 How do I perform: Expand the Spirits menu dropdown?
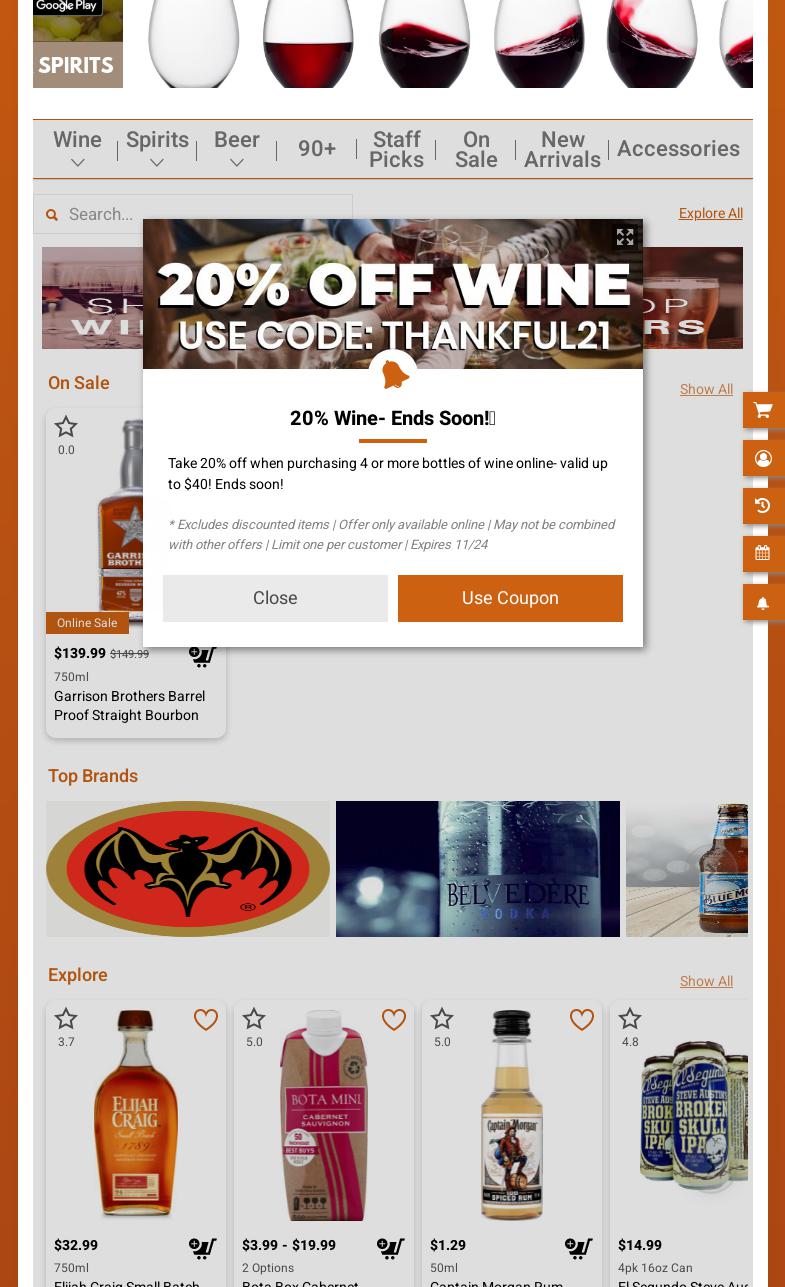(157, 150)
